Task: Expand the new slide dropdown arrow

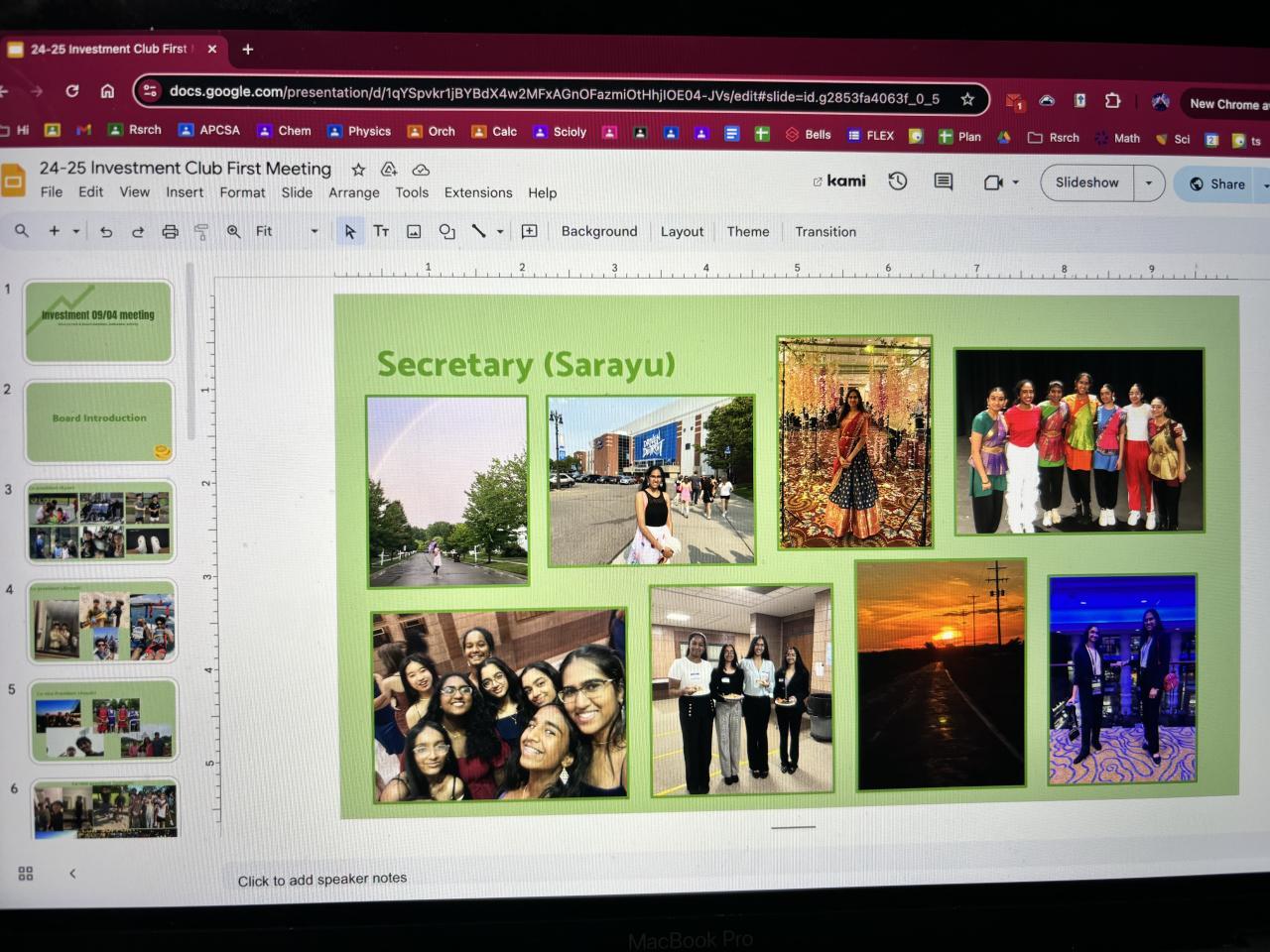Action: (x=76, y=231)
